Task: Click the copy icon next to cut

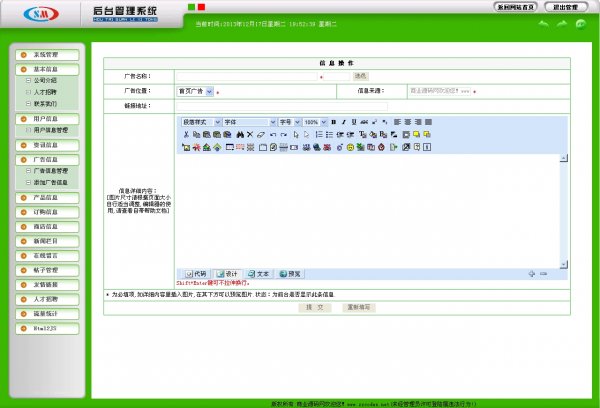Action: click(x=196, y=134)
